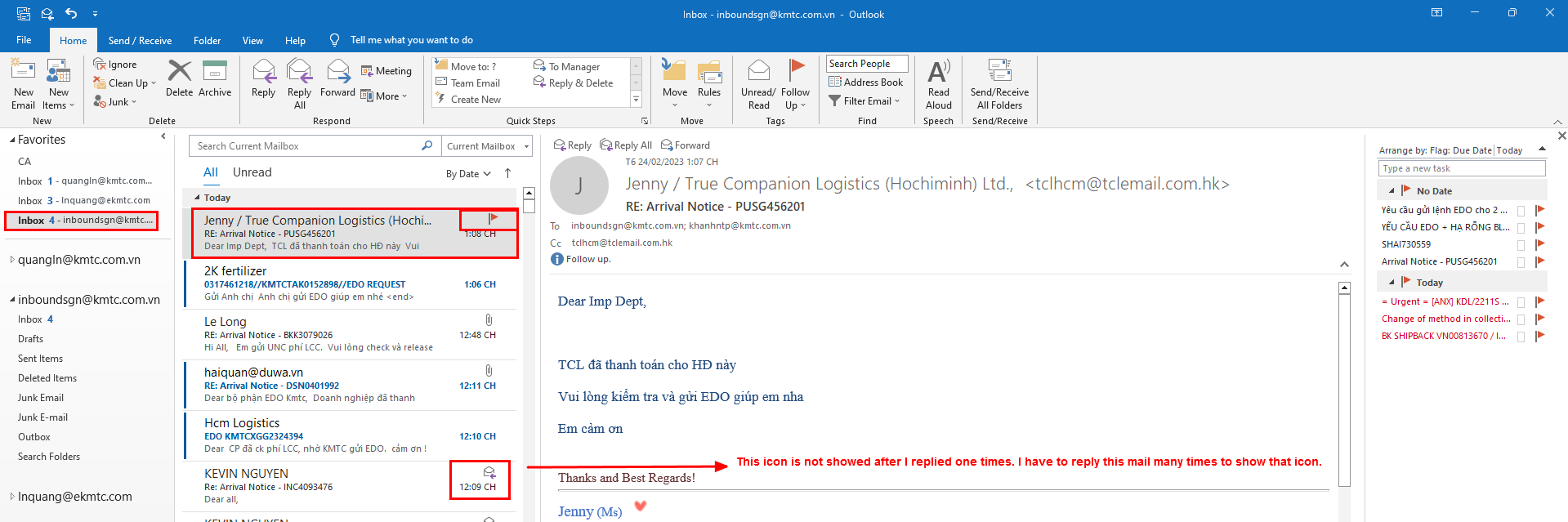Switch to the View tab
Viewport: 1568px width, 522px height.
point(252,41)
